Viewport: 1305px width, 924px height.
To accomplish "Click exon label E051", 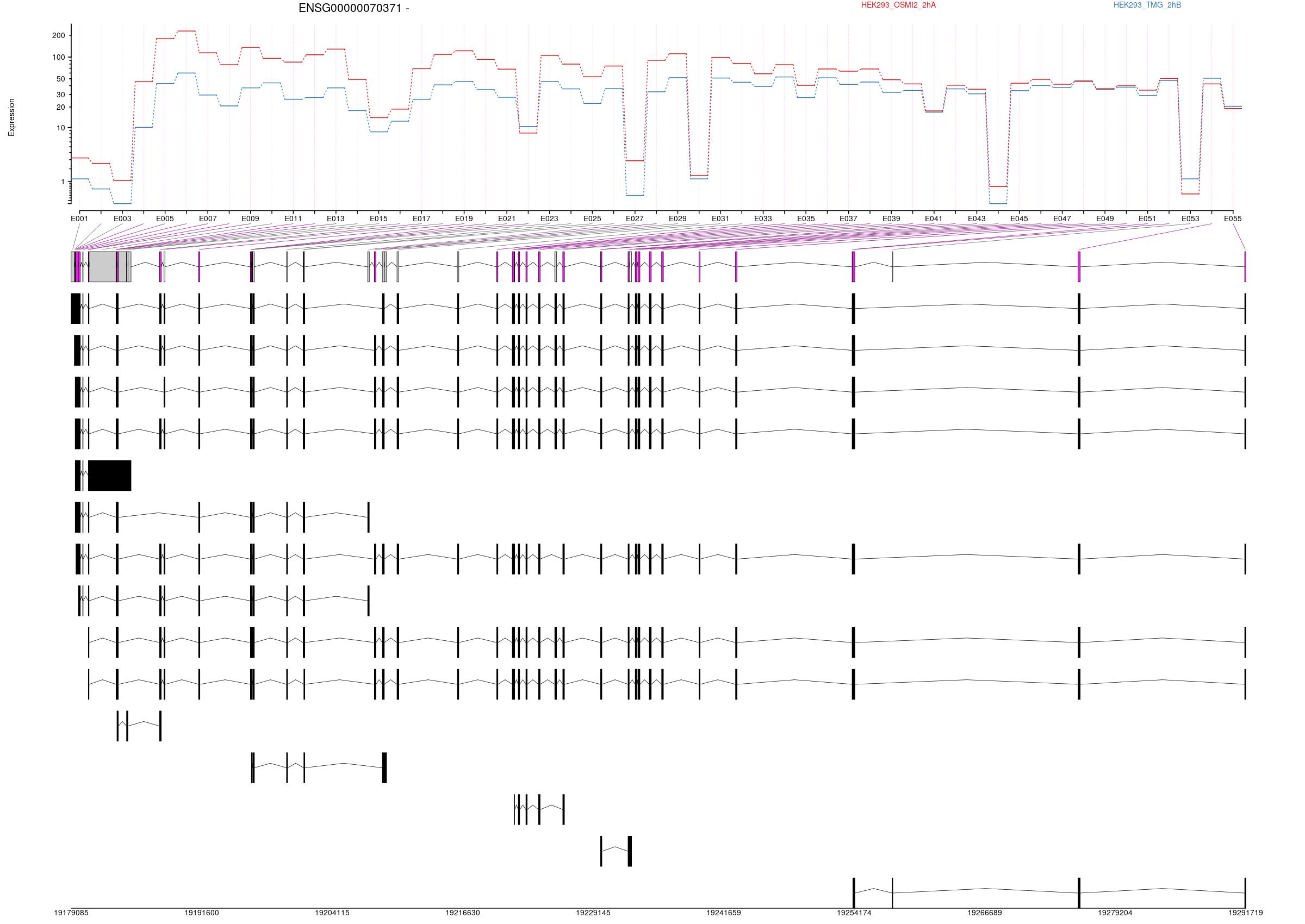I will (1147, 218).
